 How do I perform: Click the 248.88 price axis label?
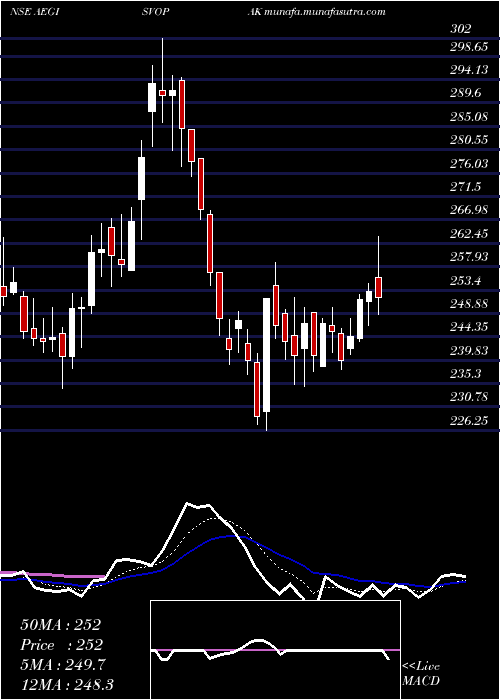point(469,304)
